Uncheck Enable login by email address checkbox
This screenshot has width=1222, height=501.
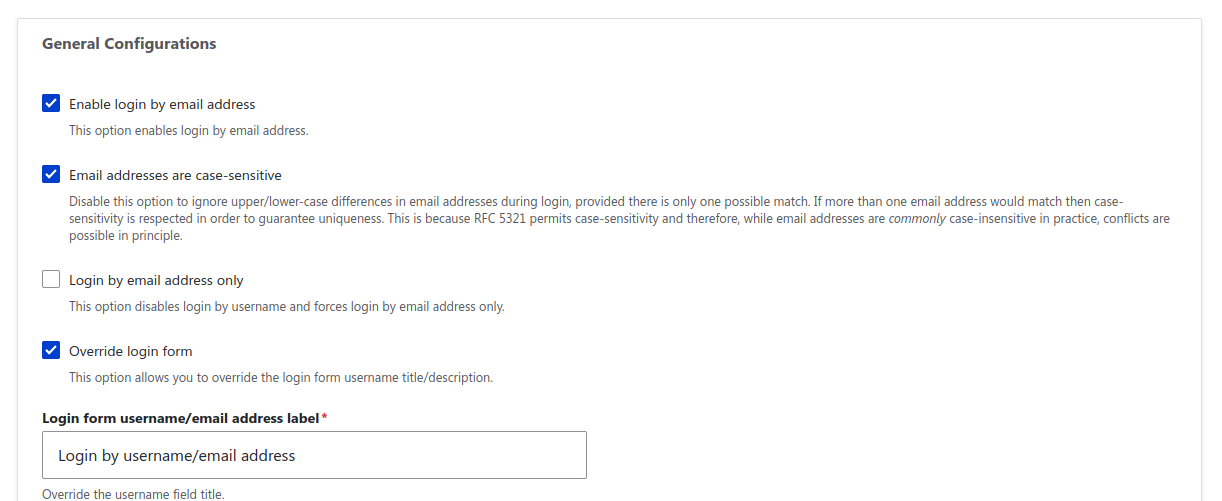[x=51, y=103]
